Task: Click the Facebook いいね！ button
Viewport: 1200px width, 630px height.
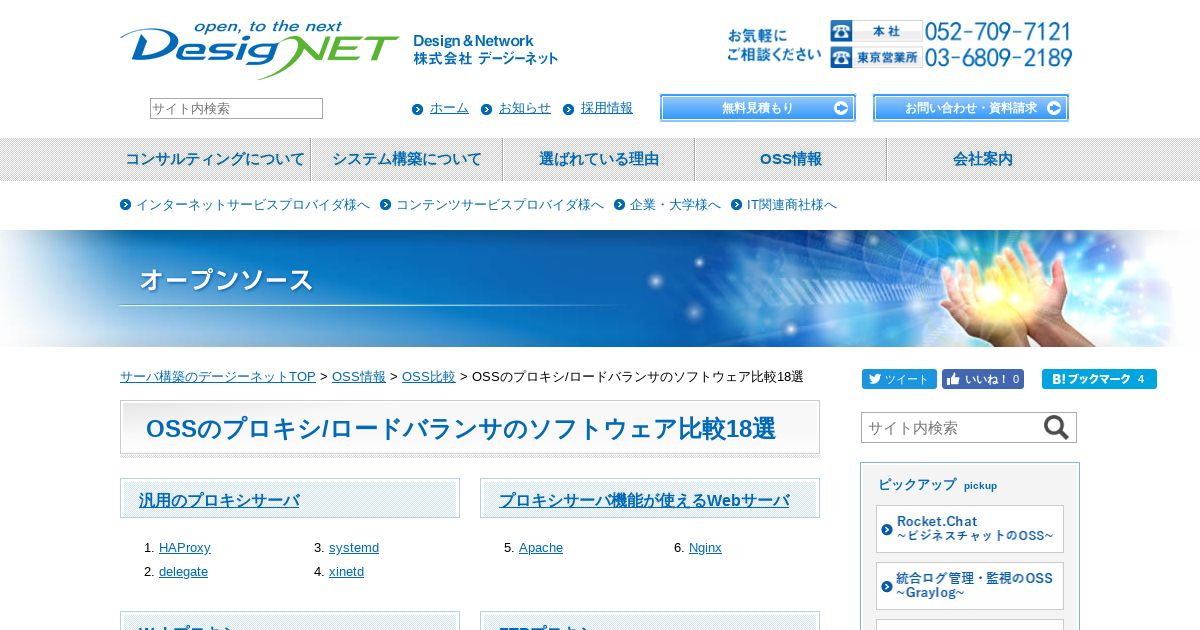Action: pos(982,379)
